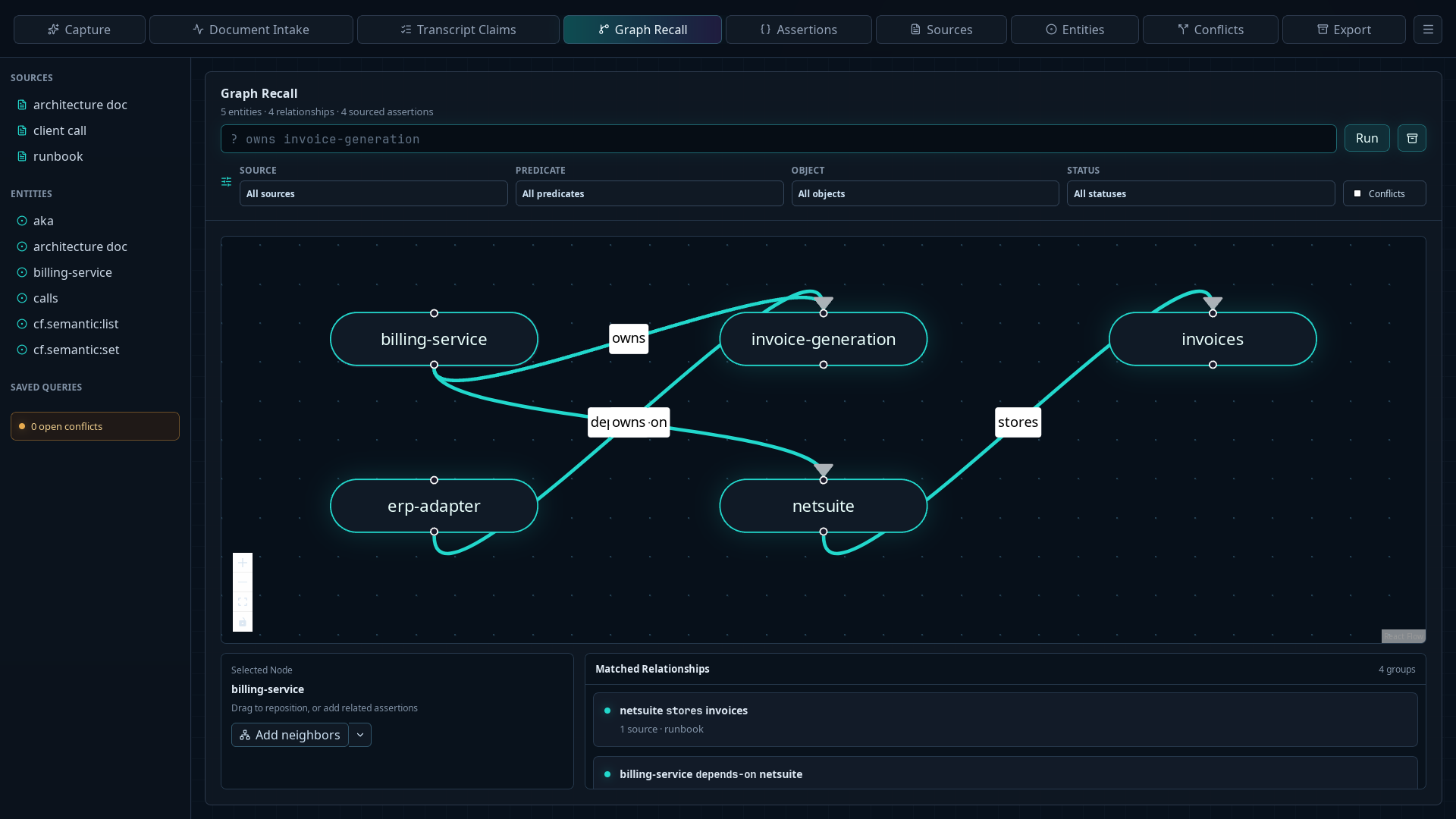Click the top handle of billing-service node
Image resolution: width=1456 pixels, height=819 pixels.
tap(434, 313)
